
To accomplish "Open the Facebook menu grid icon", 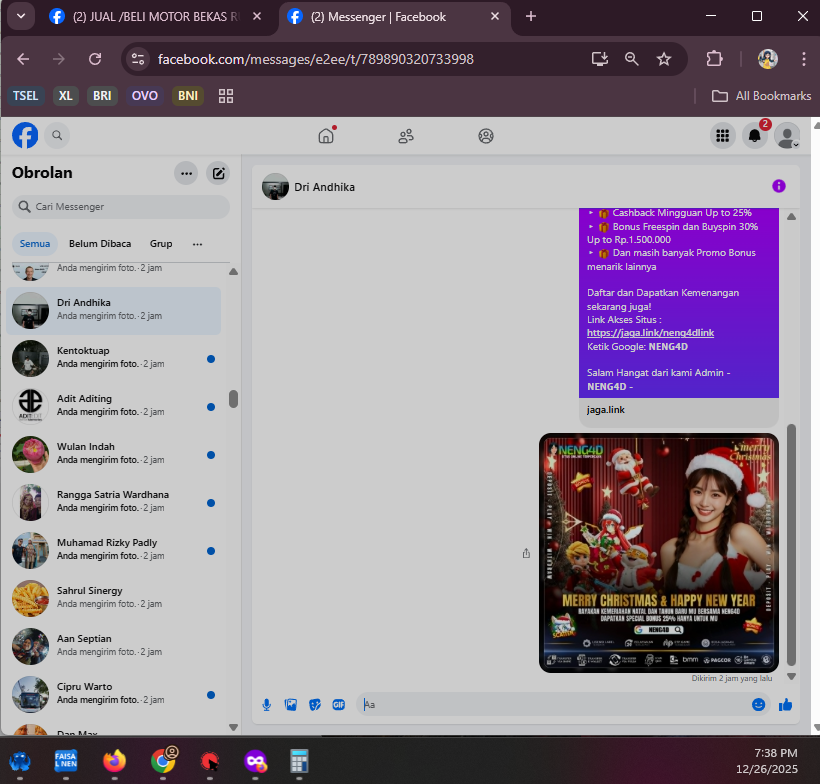I will click(x=722, y=136).
